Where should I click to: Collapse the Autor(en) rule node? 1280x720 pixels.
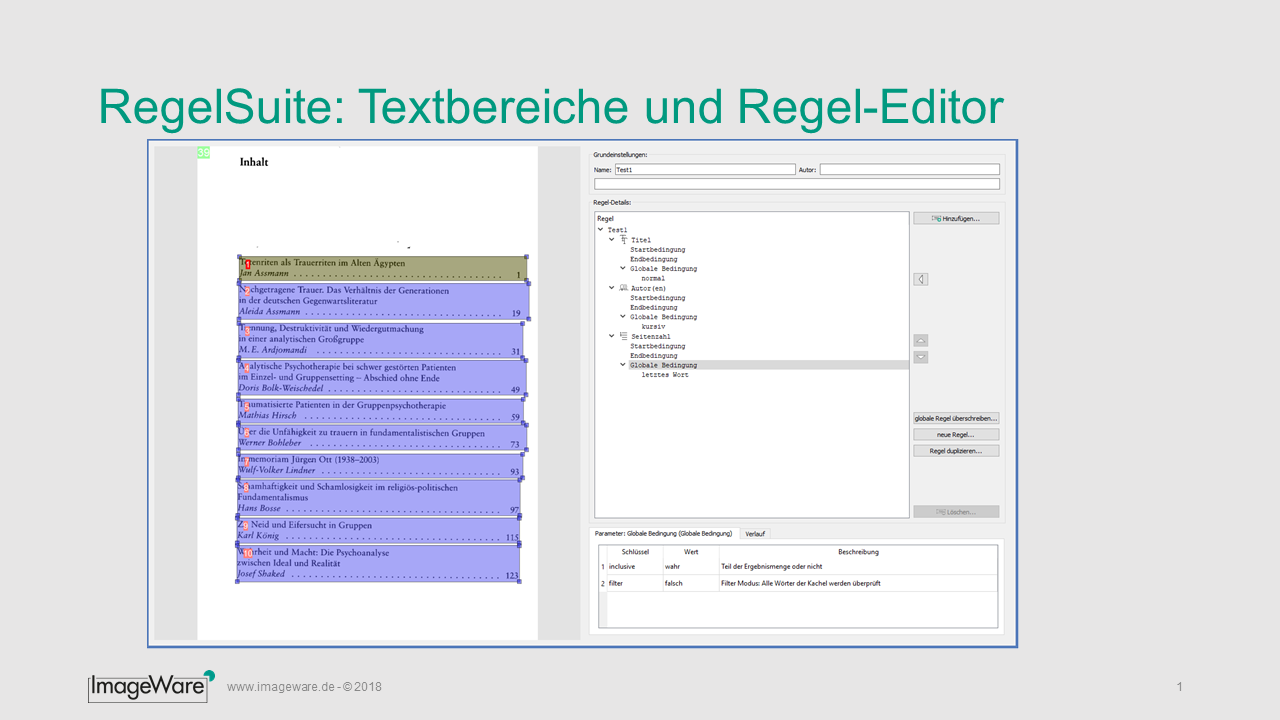[612, 288]
